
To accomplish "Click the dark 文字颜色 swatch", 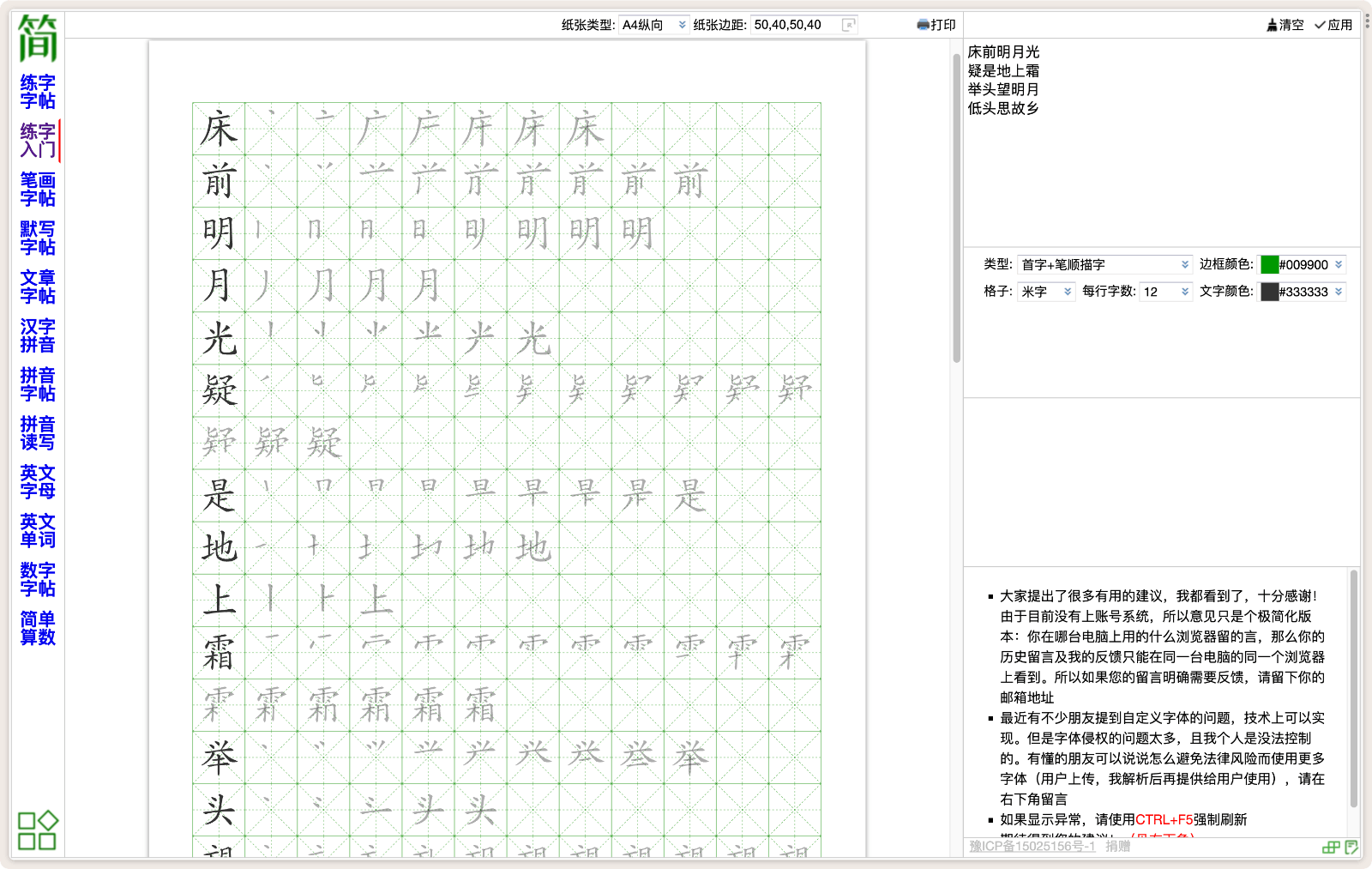I will 1270,292.
